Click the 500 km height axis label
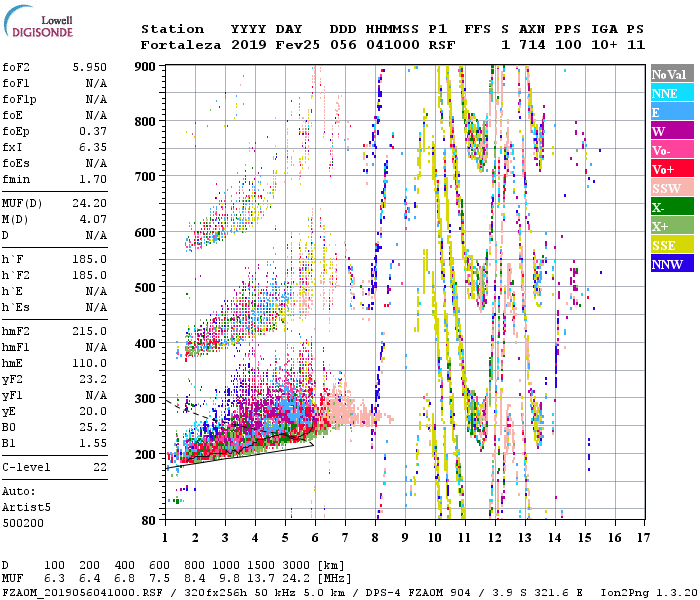The height and width of the screenshot is (600, 700). coord(145,288)
